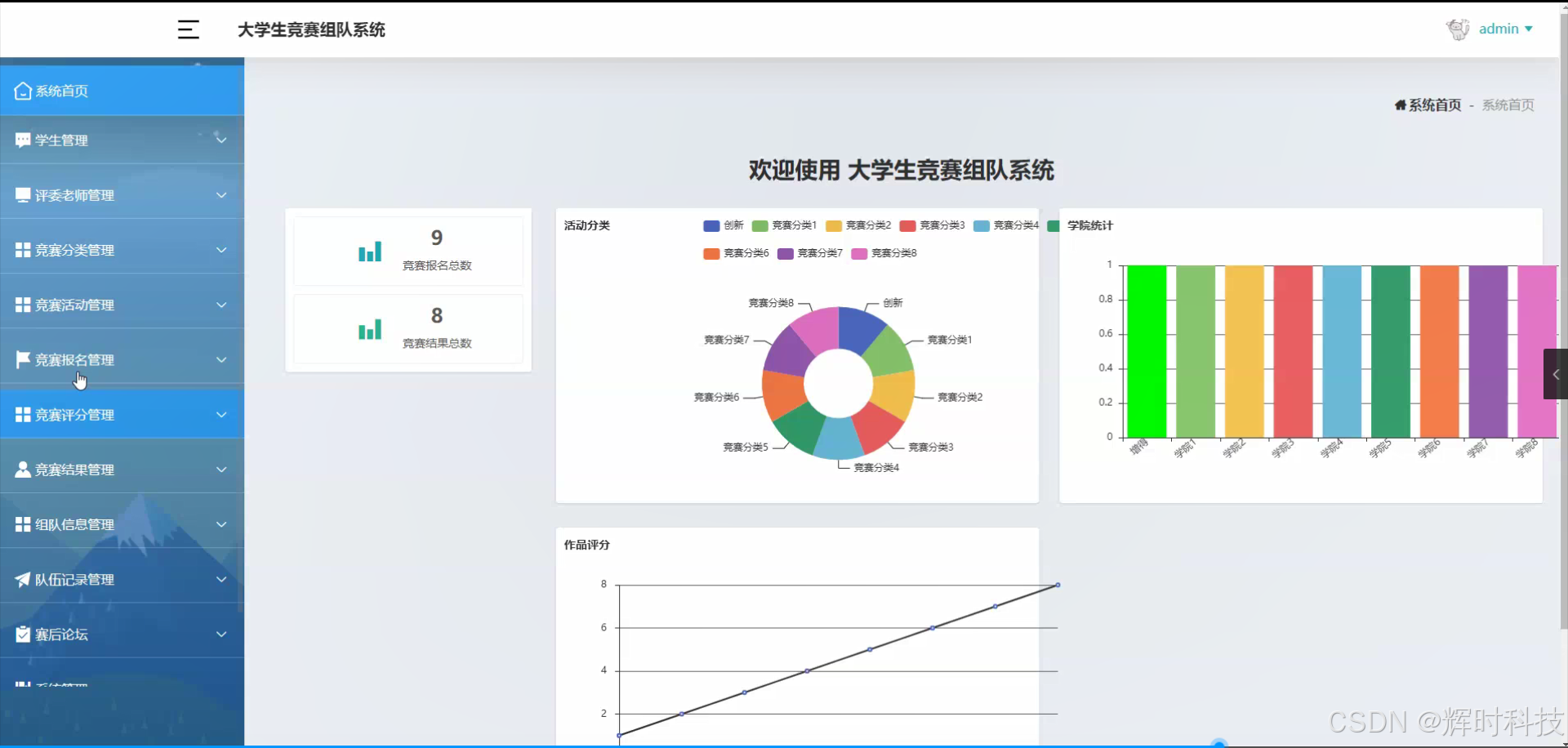The image size is (1568, 748).
Task: Expand the 竞赛评分管理 chevron
Action: (221, 415)
